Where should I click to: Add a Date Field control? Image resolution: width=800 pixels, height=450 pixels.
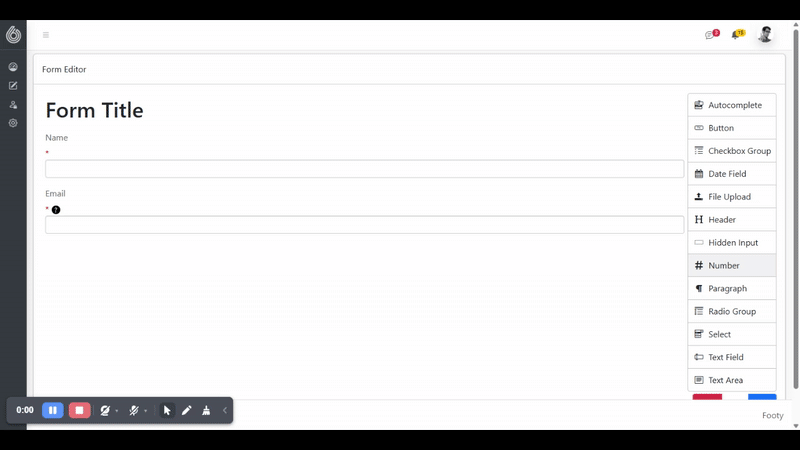[732, 174]
